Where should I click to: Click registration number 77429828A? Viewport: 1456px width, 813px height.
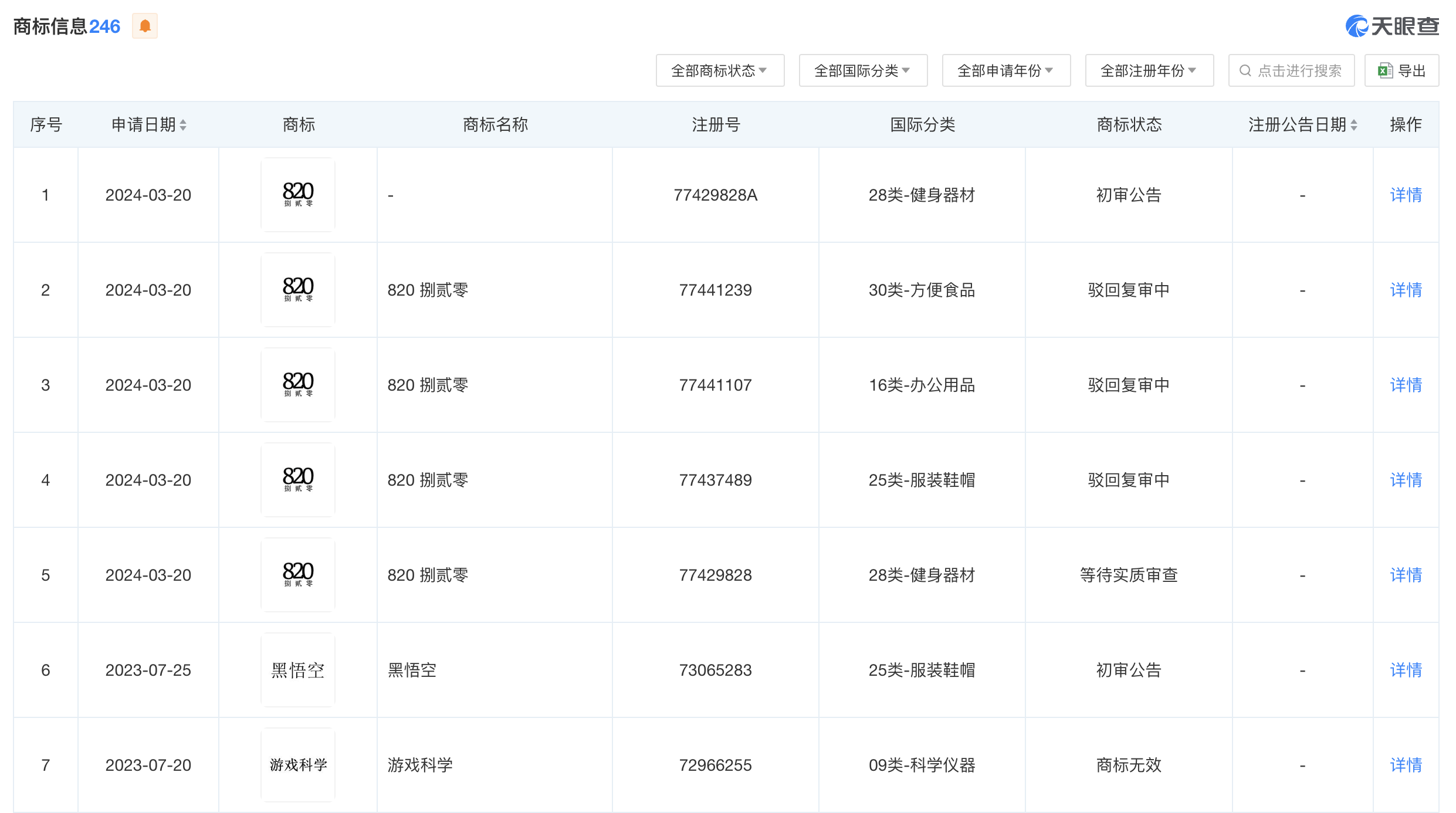716,195
